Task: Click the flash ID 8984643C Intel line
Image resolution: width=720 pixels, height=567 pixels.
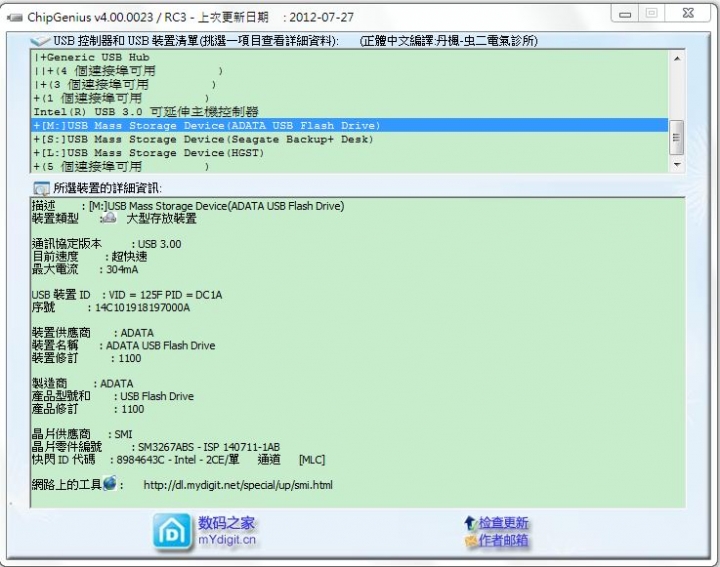Action: [x=178, y=460]
